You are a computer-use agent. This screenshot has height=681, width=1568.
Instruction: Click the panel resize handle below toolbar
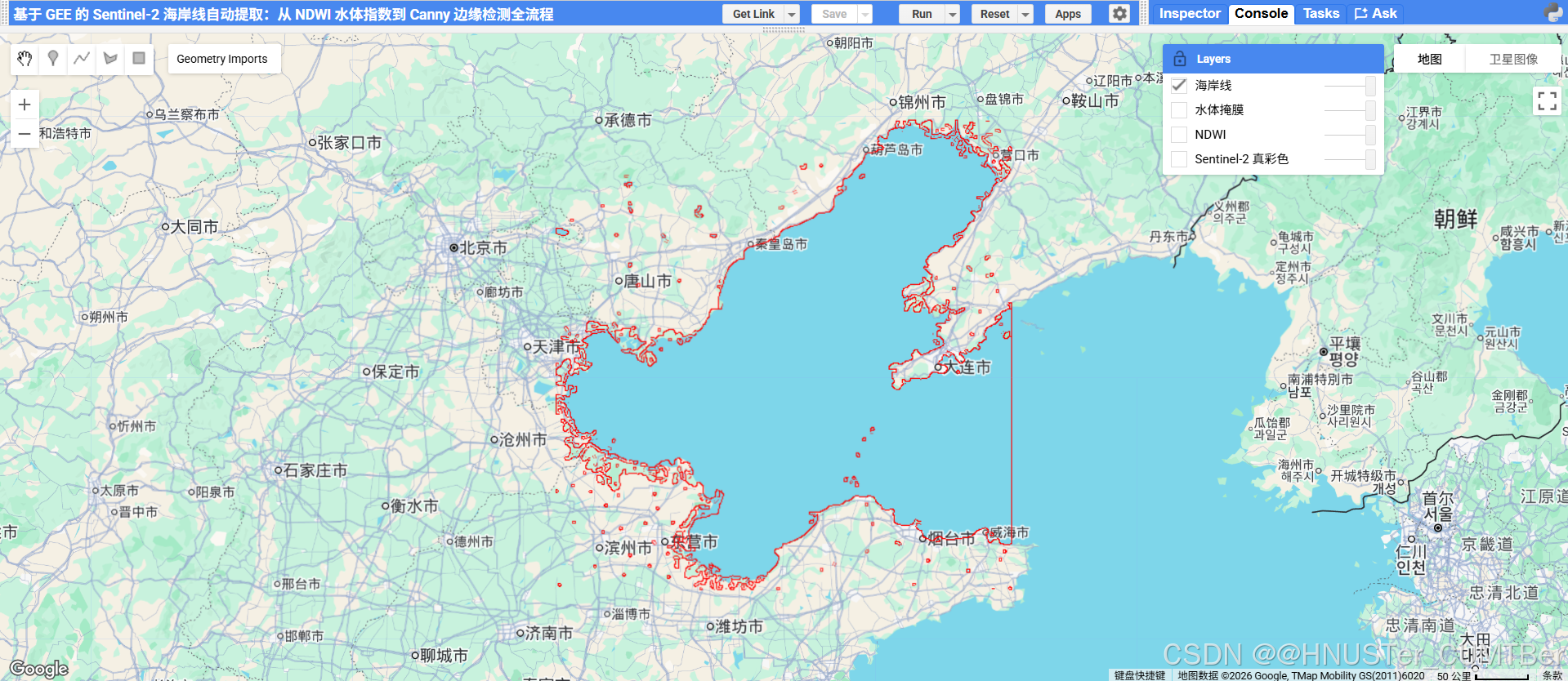(x=784, y=29)
